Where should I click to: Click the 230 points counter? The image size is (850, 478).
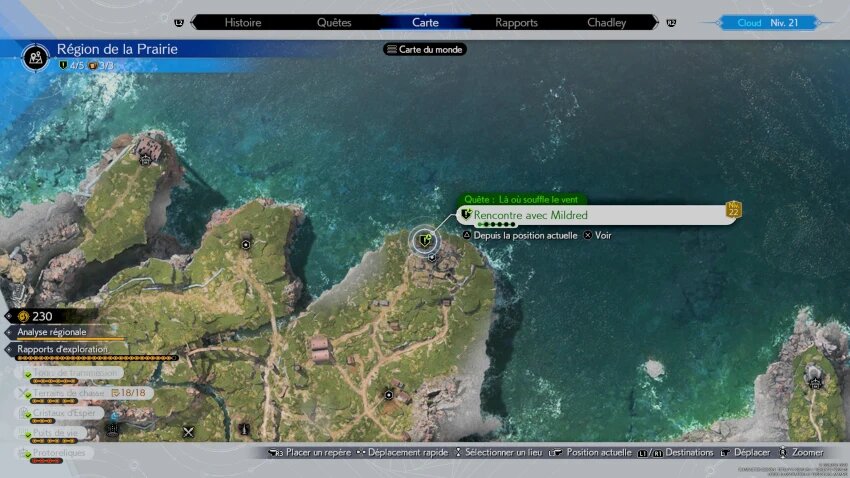42,316
